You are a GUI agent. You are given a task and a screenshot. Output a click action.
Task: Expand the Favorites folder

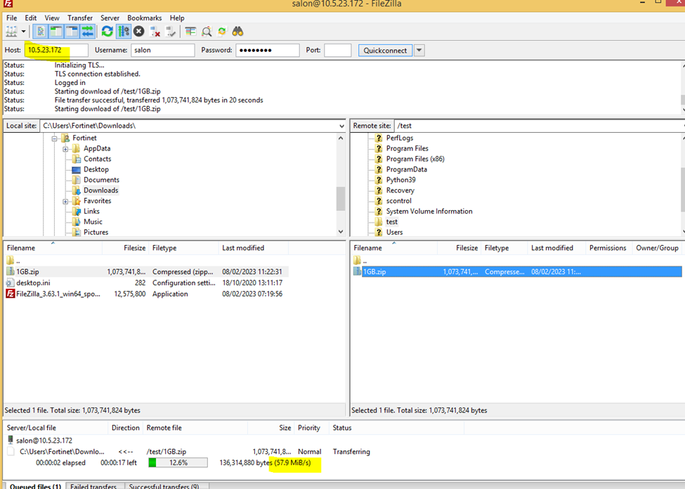coord(65,201)
